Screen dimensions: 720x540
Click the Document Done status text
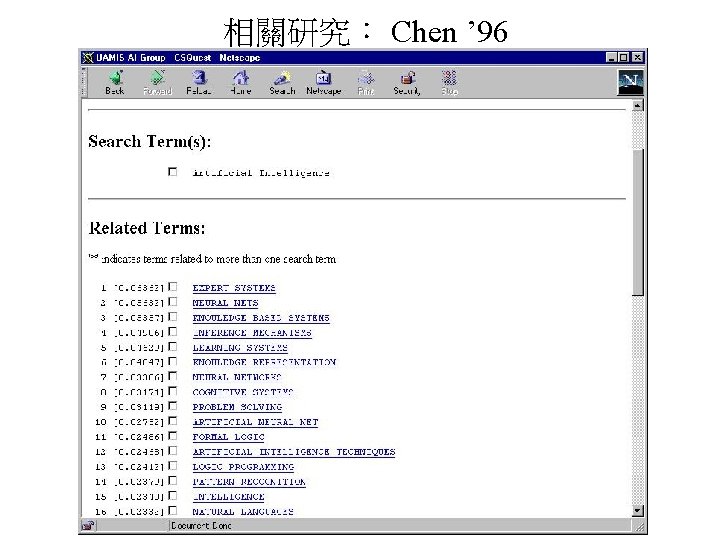click(x=201, y=526)
